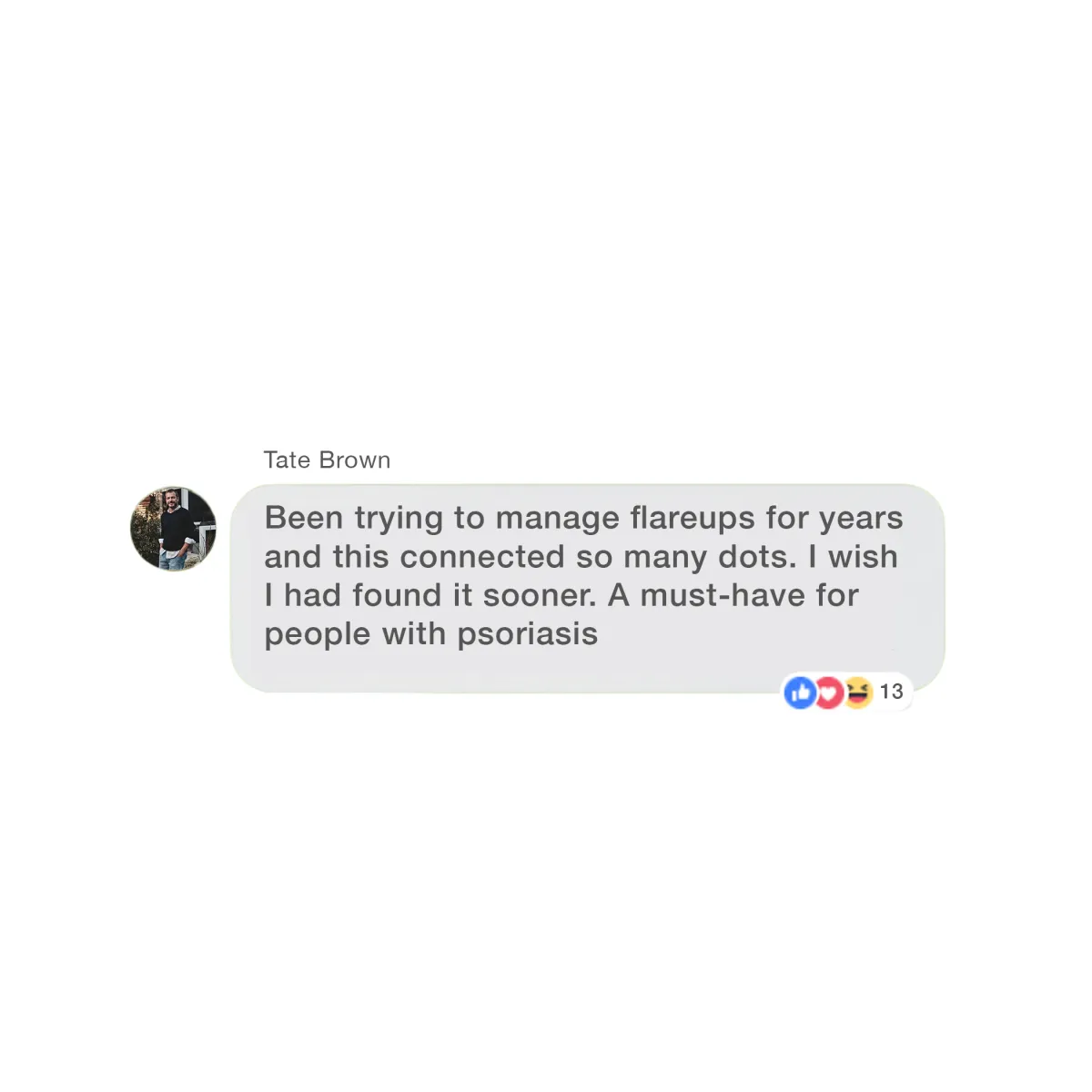Viewport: 1092px width, 1092px height.
Task: Click the red heart Love reaction icon
Action: click(828, 693)
